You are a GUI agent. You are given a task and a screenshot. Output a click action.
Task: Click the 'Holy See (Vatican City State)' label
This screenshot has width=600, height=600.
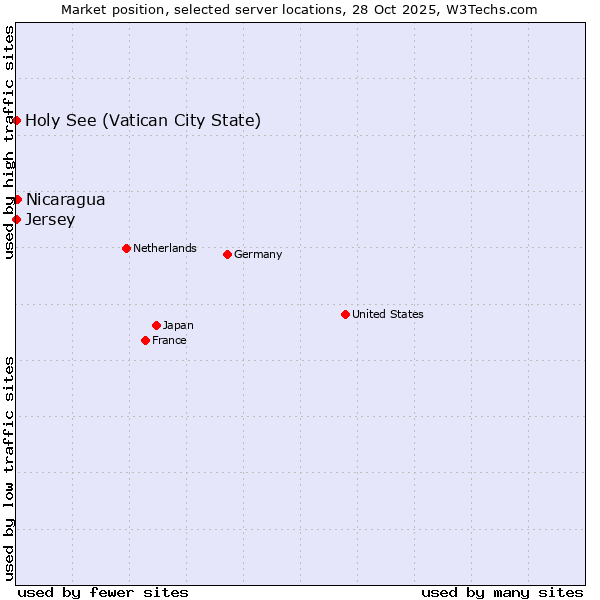click(143, 121)
